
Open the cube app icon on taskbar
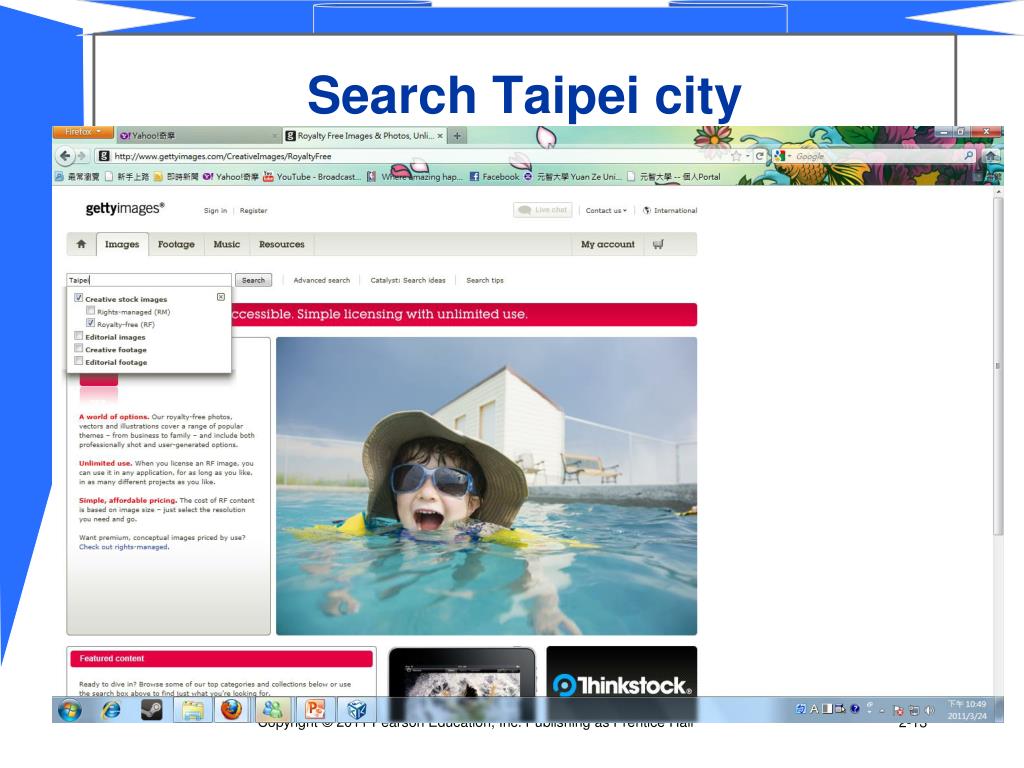pyautogui.click(x=357, y=710)
